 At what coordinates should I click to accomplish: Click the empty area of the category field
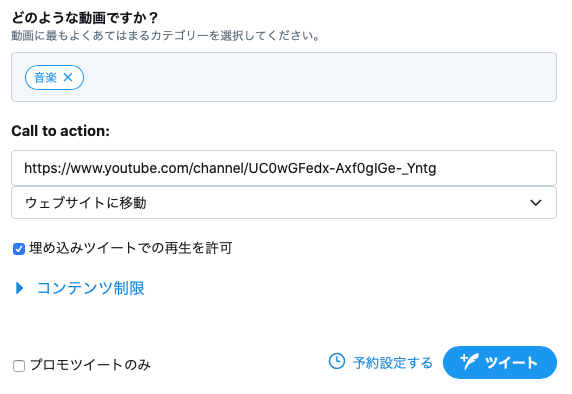[319, 77]
